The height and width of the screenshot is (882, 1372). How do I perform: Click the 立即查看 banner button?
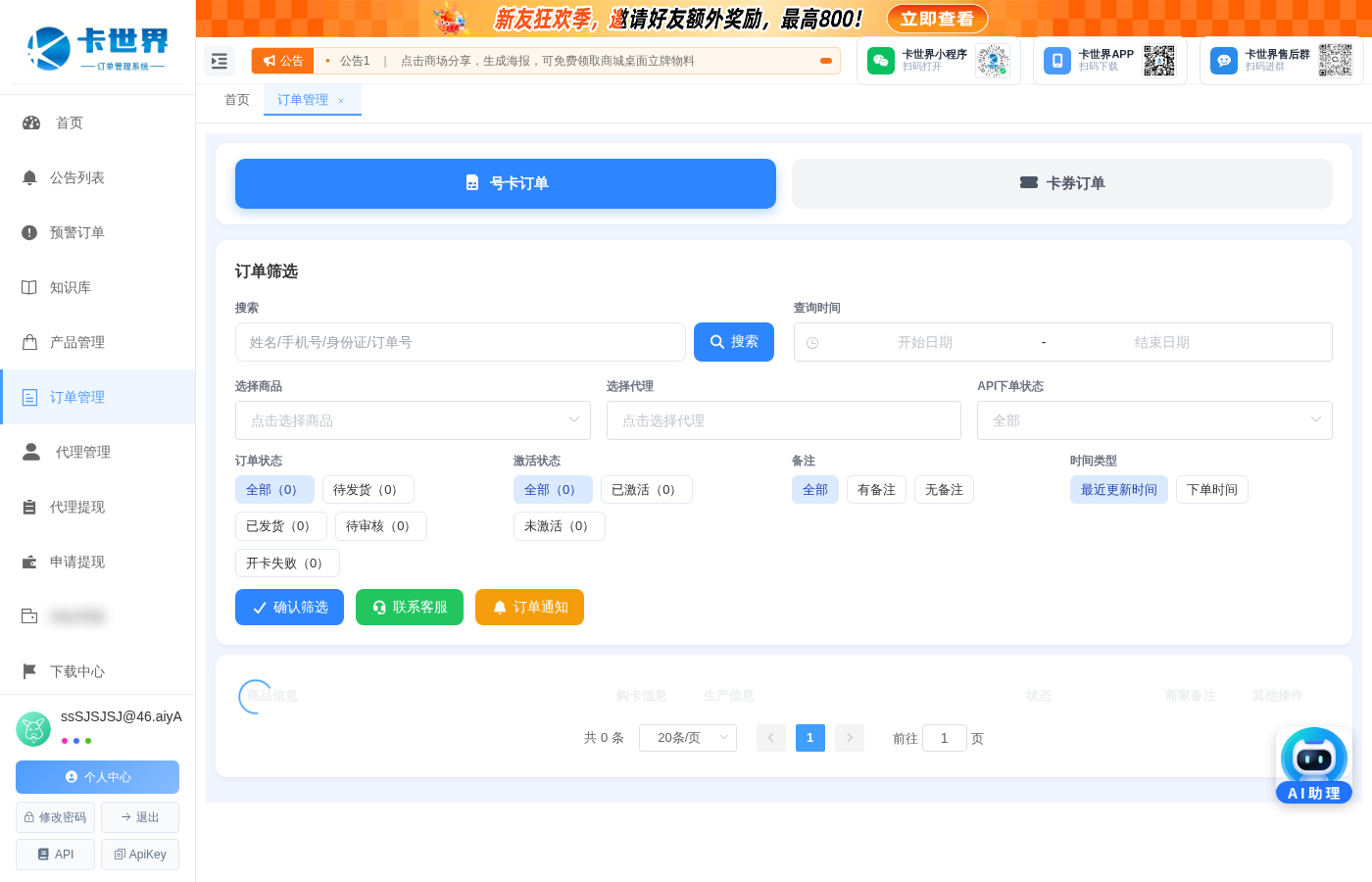pos(937,19)
